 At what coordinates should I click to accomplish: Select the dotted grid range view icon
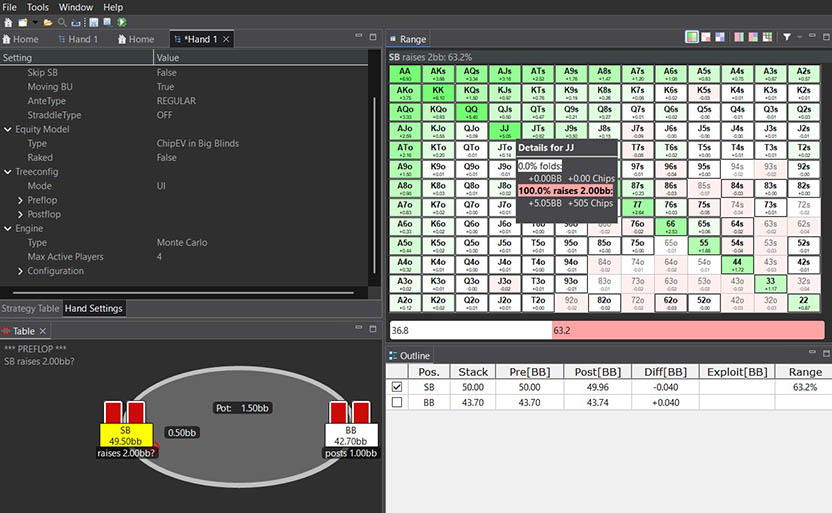point(767,37)
